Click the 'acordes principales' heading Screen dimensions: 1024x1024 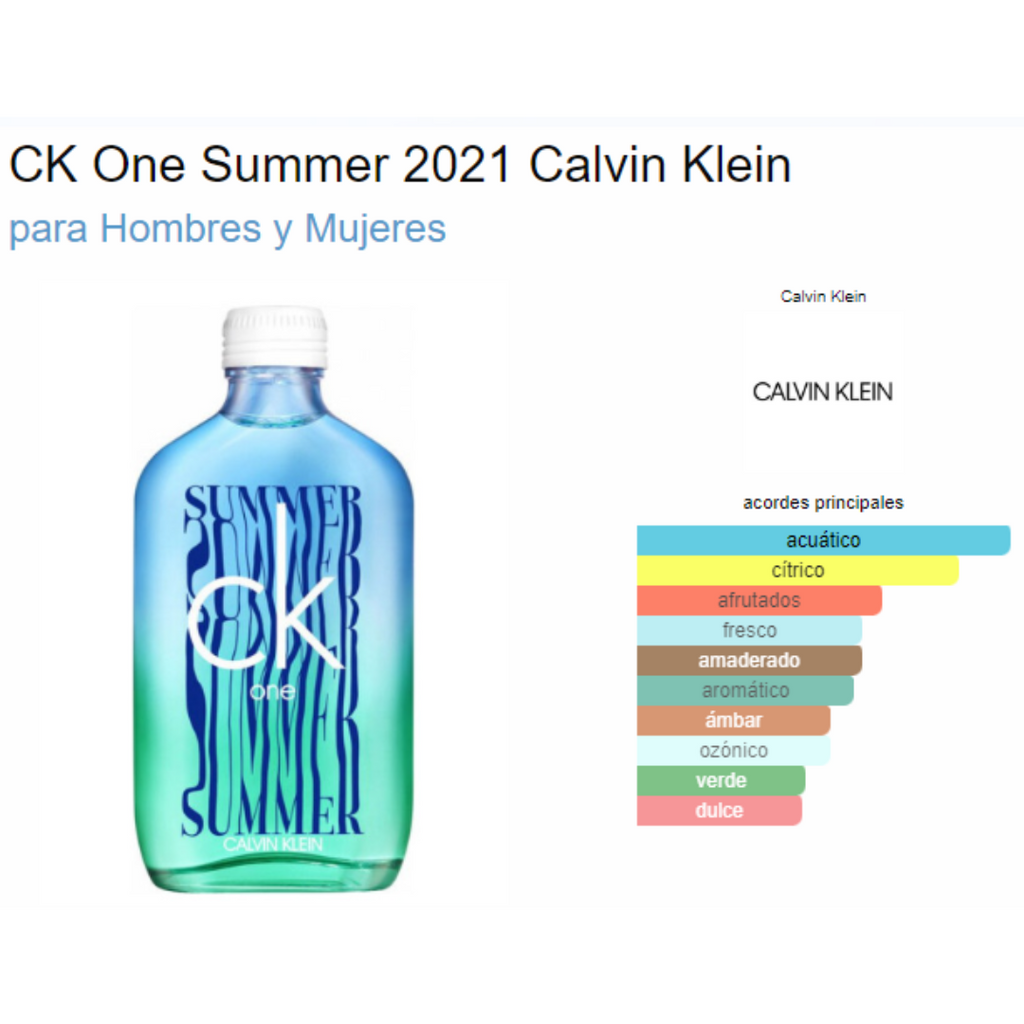(823, 502)
